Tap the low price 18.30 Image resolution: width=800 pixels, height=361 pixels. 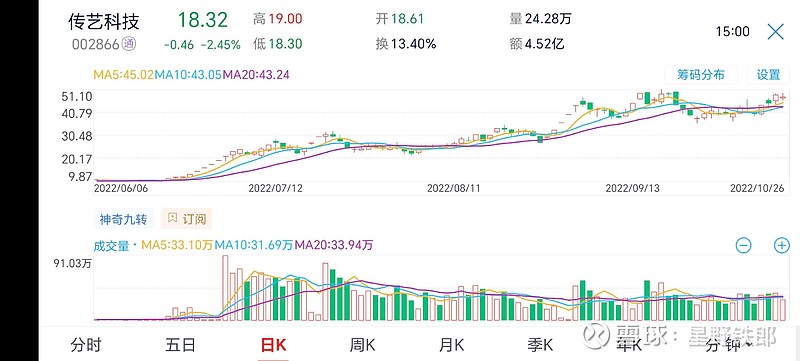[x=285, y=44]
